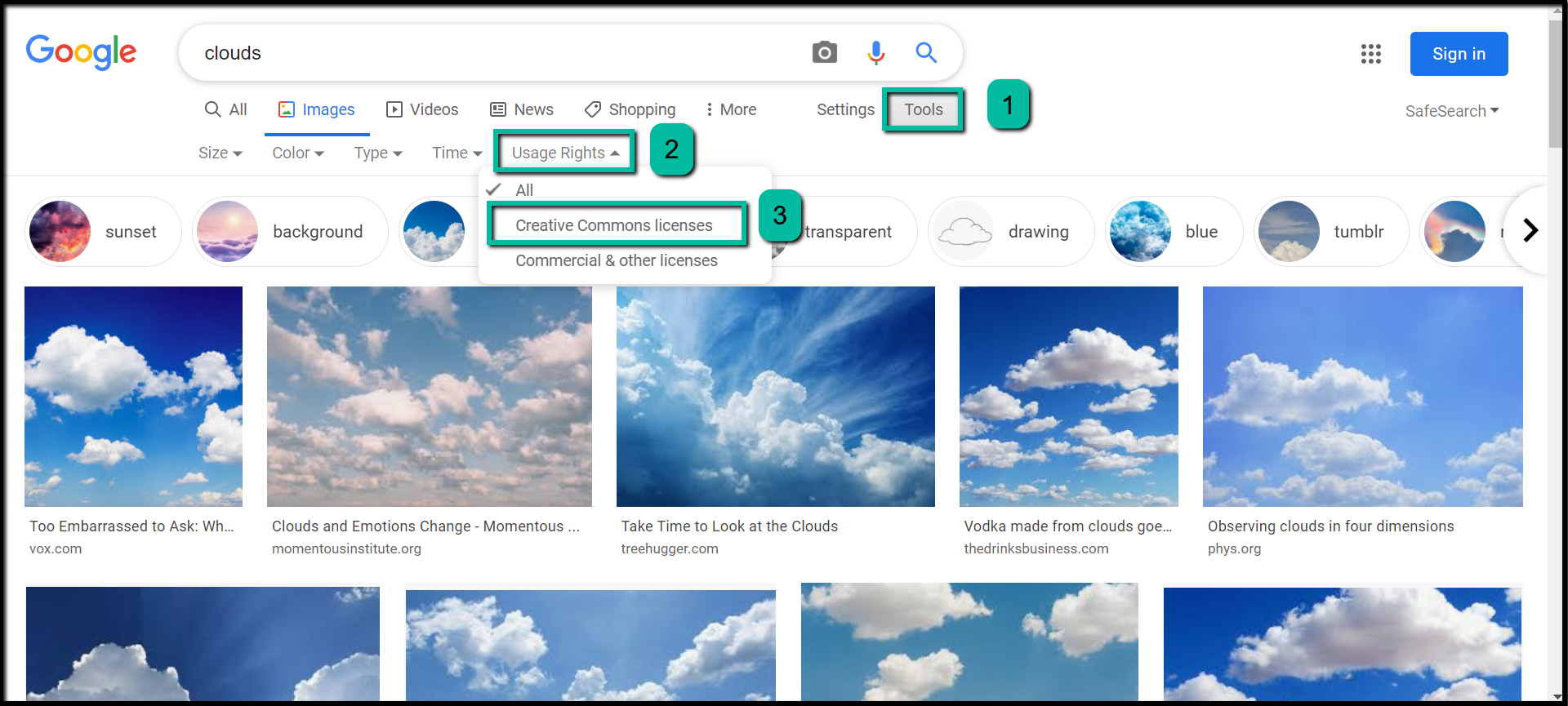Choose Creative Commons licenses option
Screen dimensions: 1568x706
(x=614, y=225)
